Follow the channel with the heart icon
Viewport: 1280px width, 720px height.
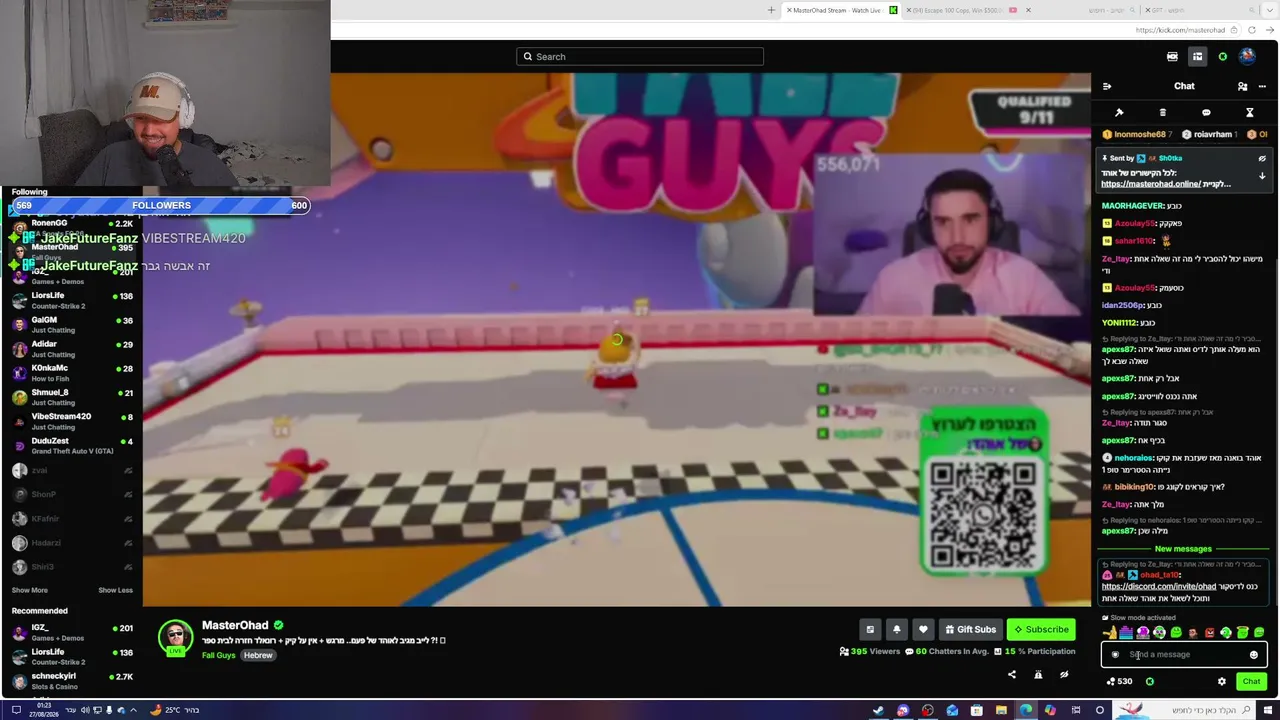point(923,630)
